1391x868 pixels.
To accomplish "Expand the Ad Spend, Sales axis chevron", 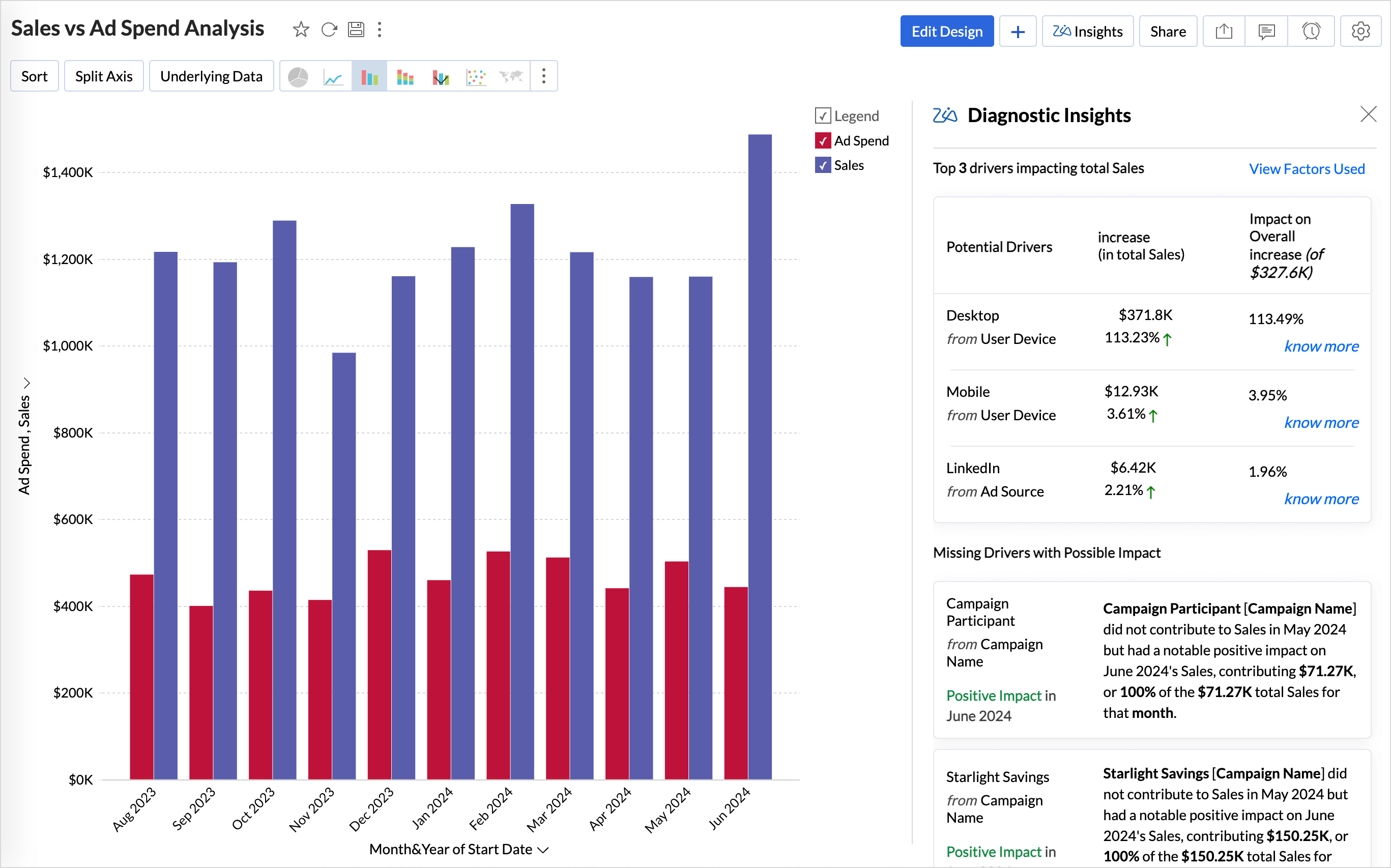I will pyautogui.click(x=26, y=383).
